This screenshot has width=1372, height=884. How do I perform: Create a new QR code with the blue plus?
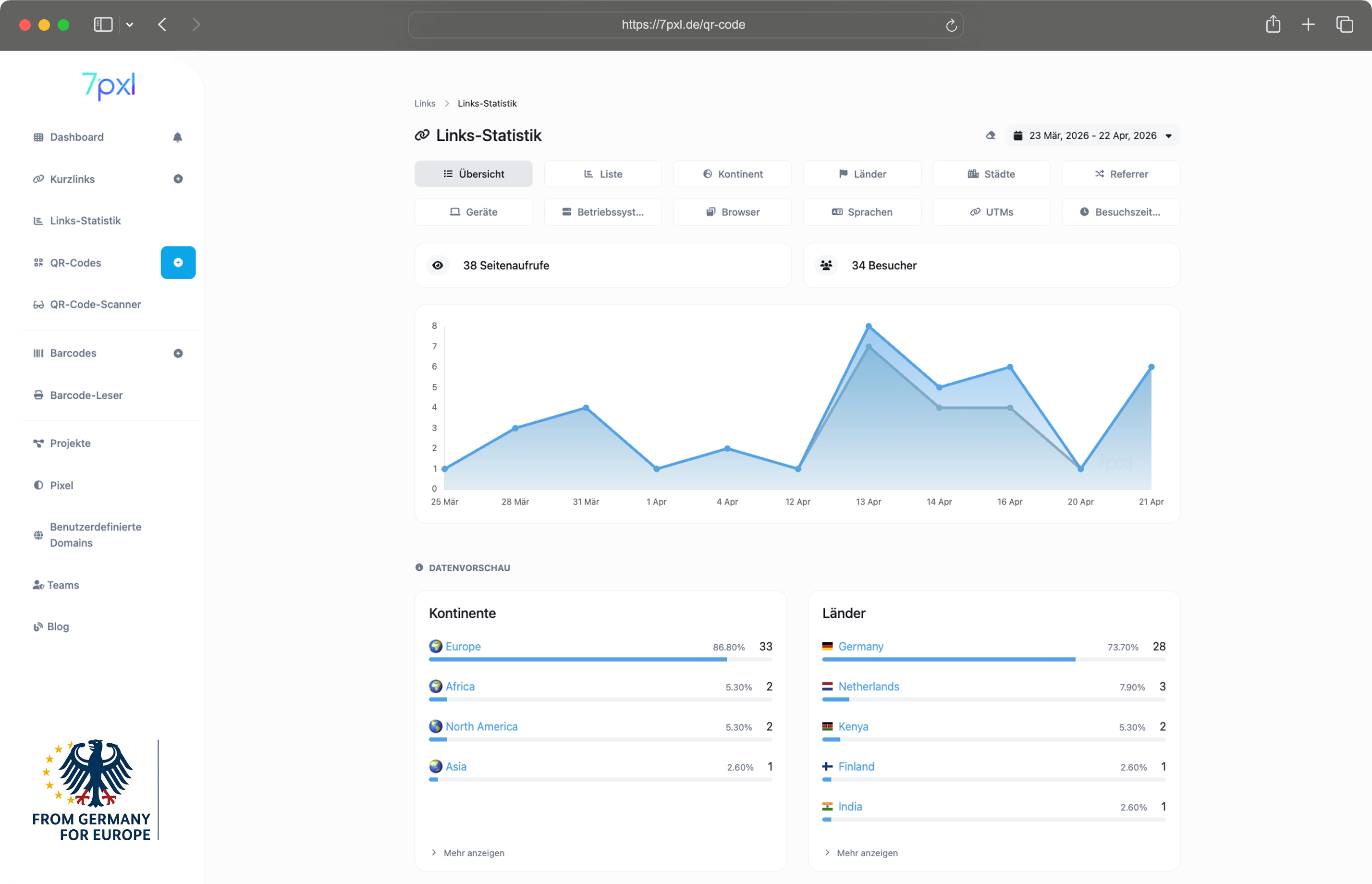click(178, 262)
